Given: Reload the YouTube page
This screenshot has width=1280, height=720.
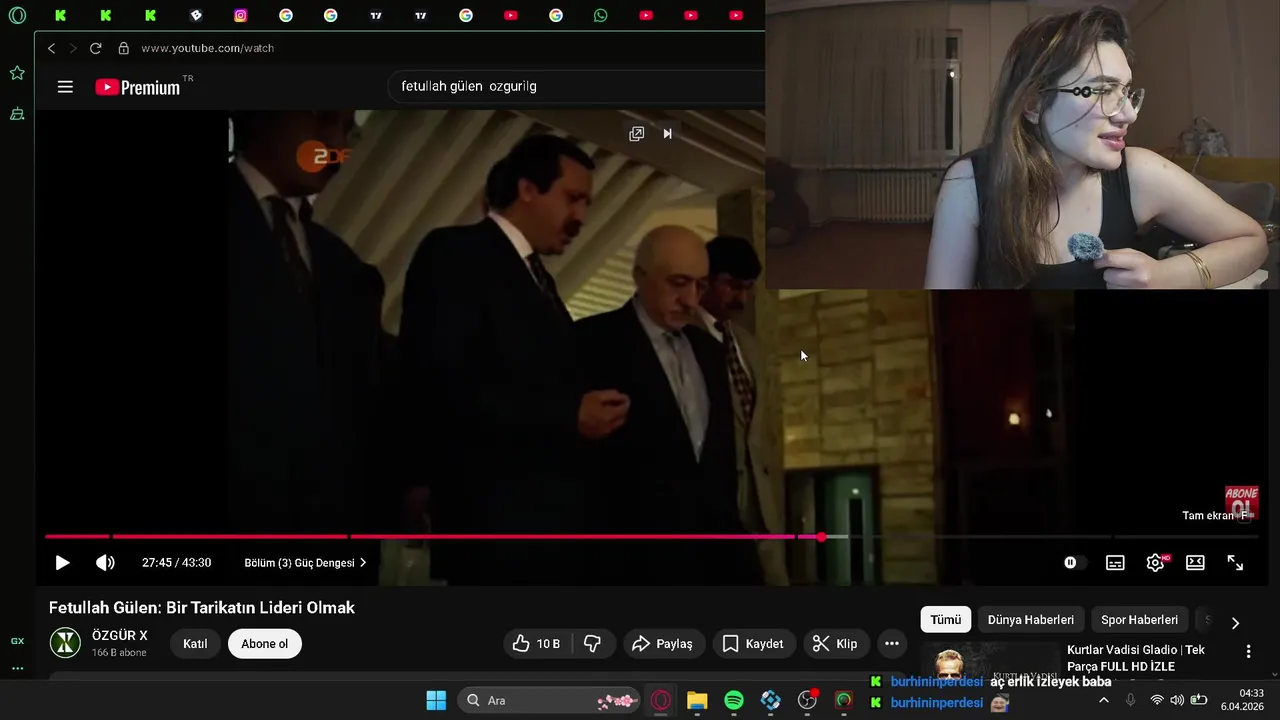Looking at the screenshot, I should point(95,48).
